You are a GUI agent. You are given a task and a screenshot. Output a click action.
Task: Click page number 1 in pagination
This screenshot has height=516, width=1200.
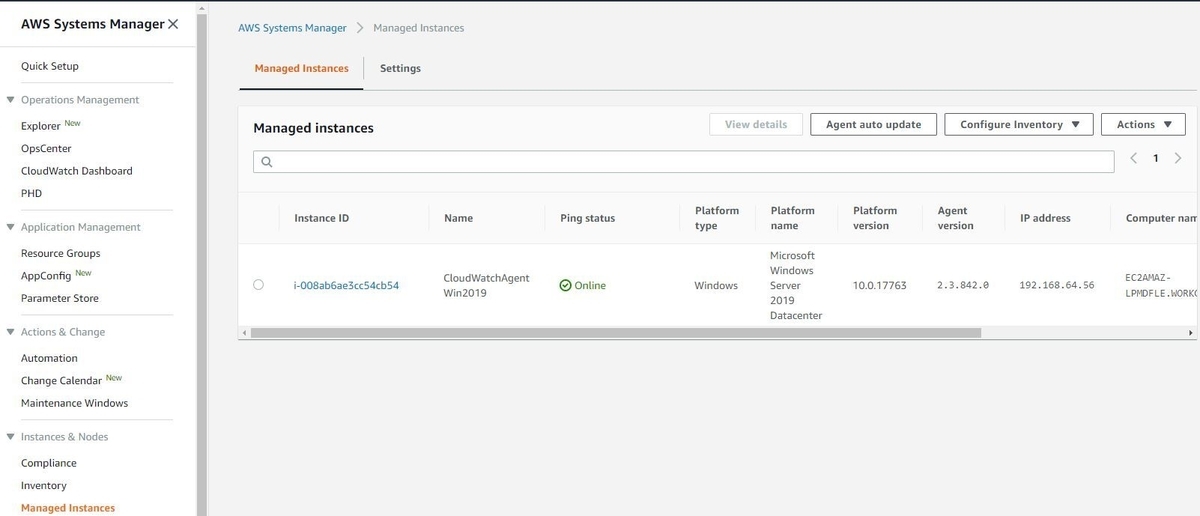(1156, 158)
